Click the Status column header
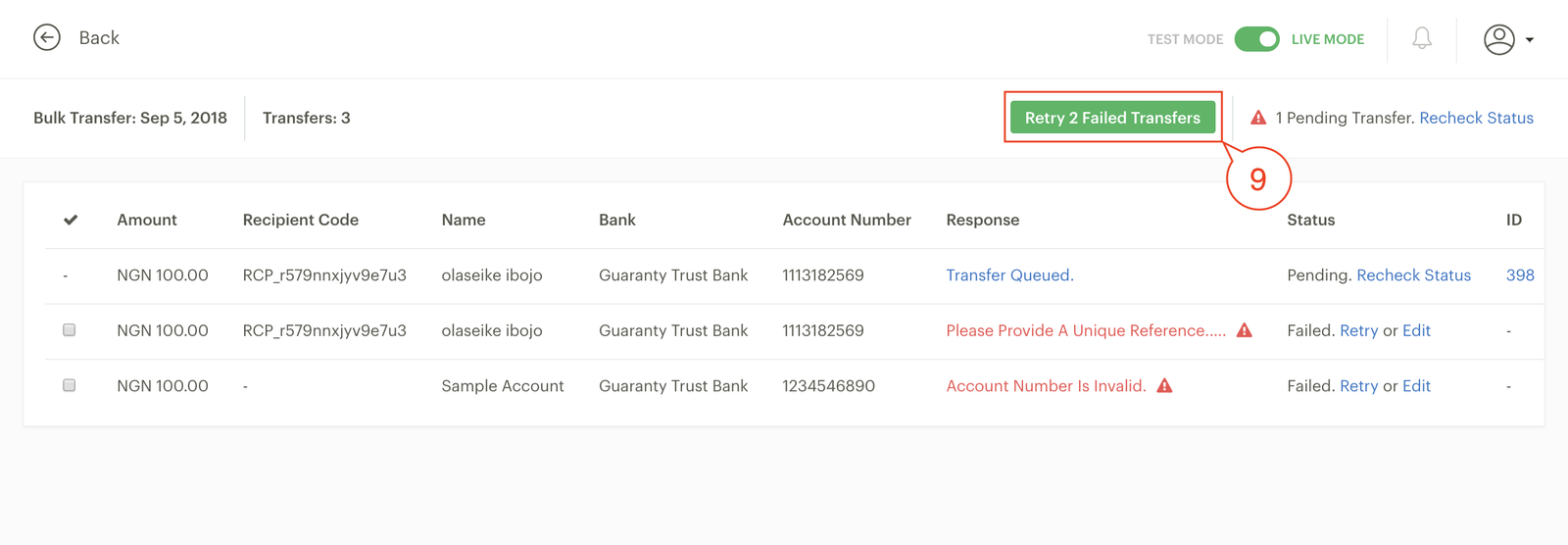1568x545 pixels. coord(1311,220)
